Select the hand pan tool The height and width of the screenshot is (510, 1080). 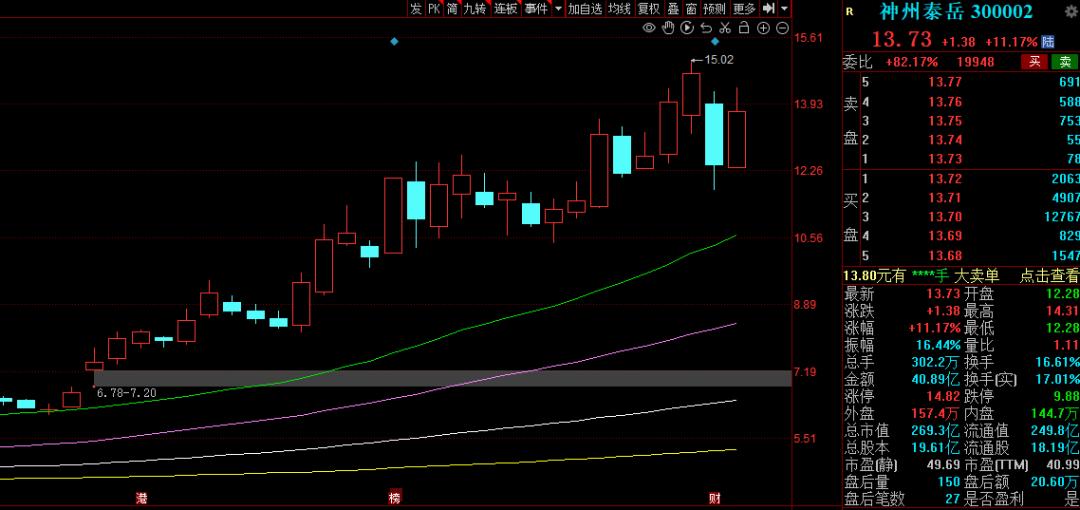668,28
